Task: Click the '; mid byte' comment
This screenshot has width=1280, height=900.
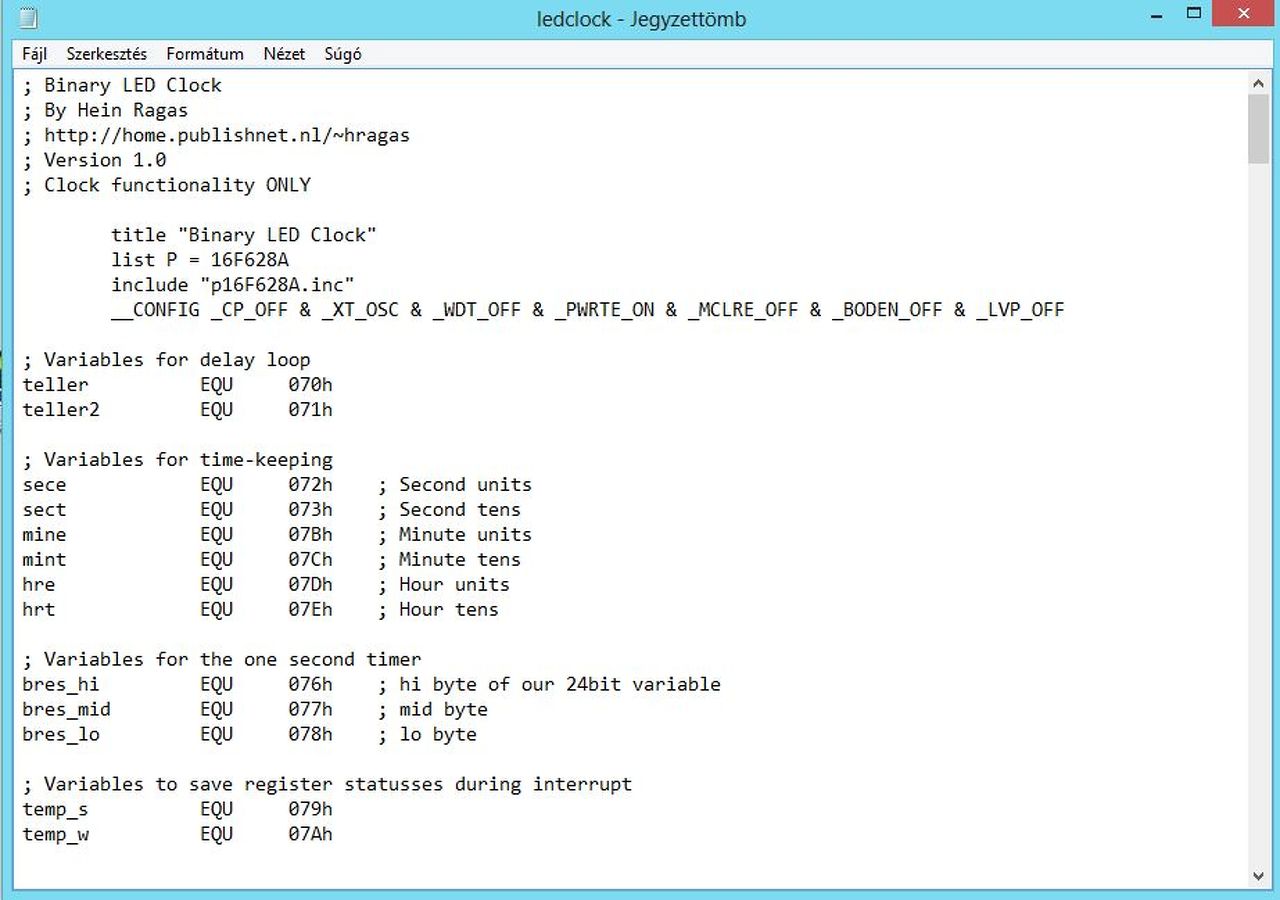Action: (x=433, y=710)
